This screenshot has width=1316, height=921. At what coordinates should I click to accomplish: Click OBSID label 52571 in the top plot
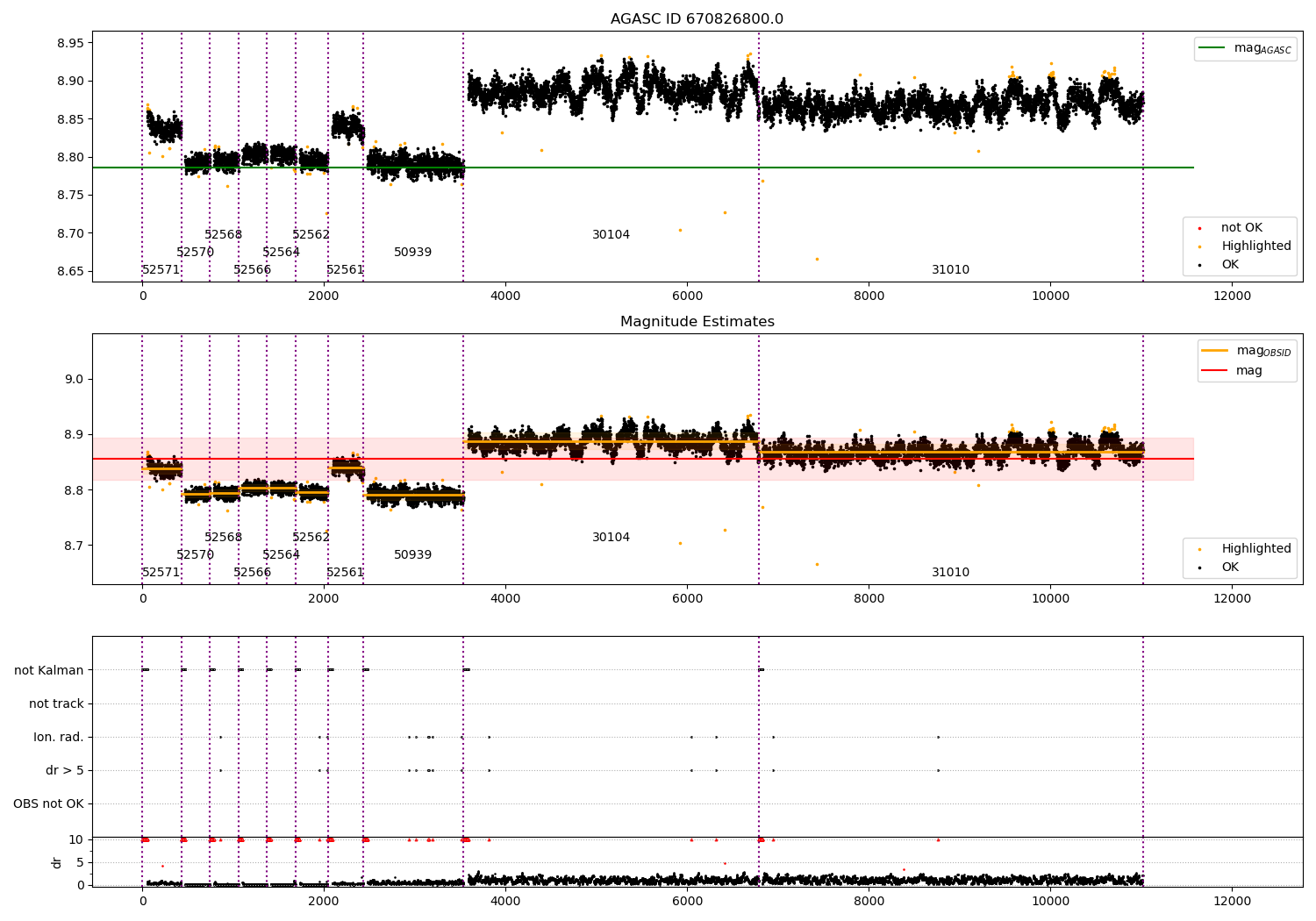point(161,270)
